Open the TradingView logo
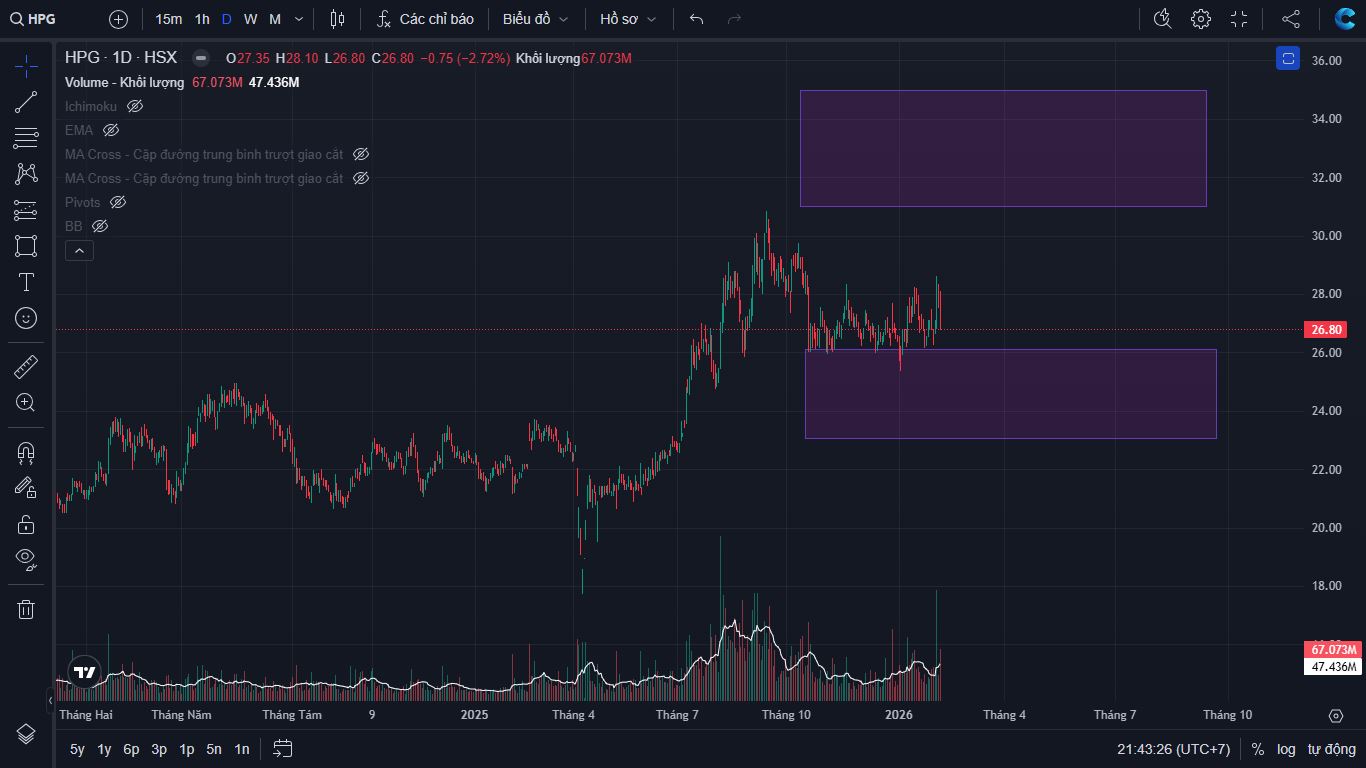The height and width of the screenshot is (768, 1366). tap(85, 672)
